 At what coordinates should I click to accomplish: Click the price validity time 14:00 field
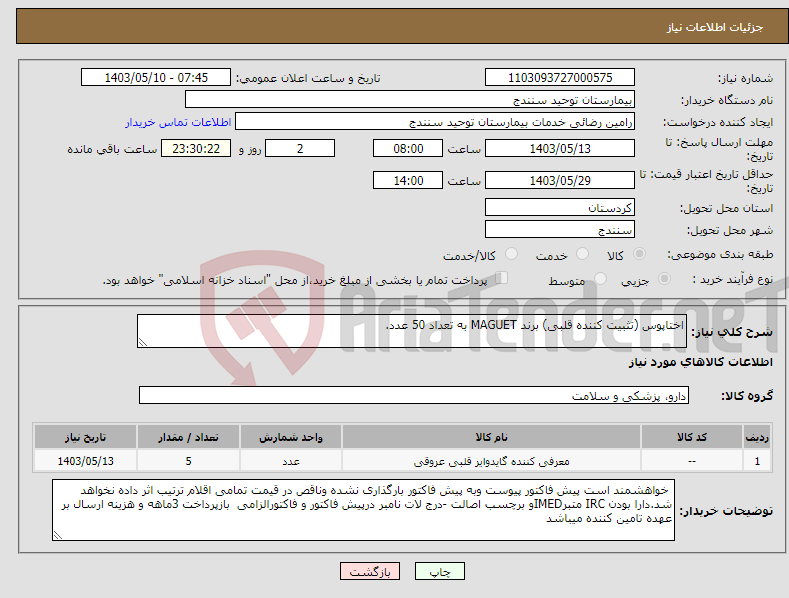tap(408, 180)
